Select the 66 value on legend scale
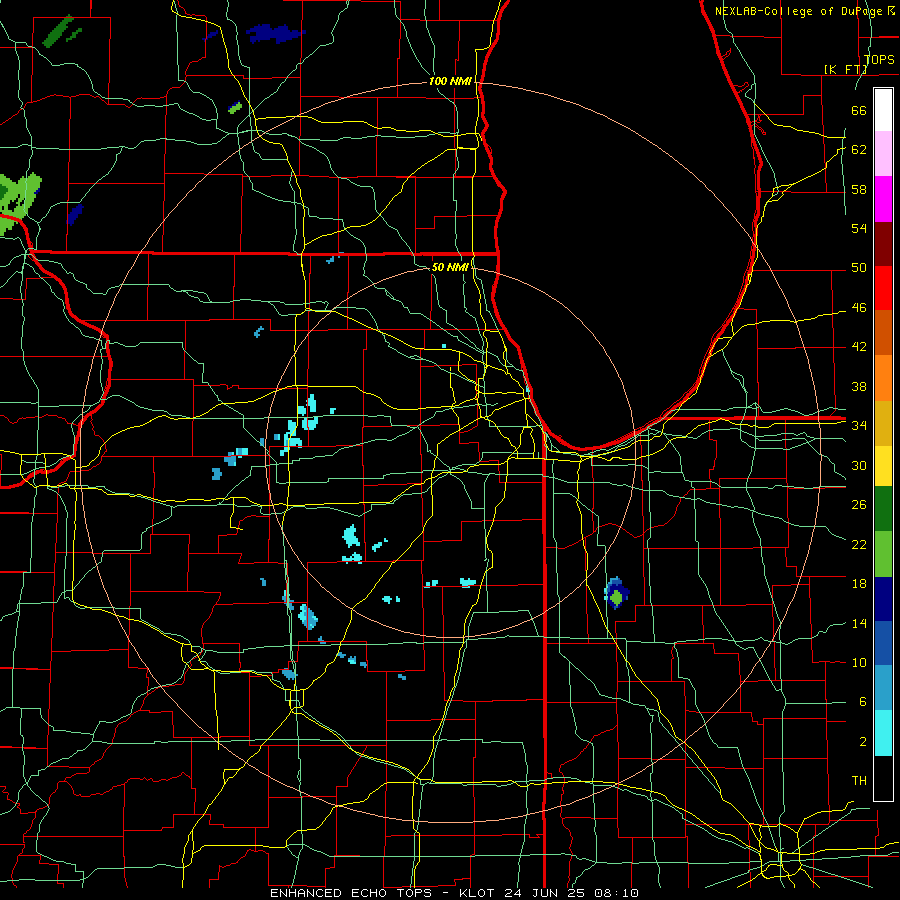 pos(859,110)
